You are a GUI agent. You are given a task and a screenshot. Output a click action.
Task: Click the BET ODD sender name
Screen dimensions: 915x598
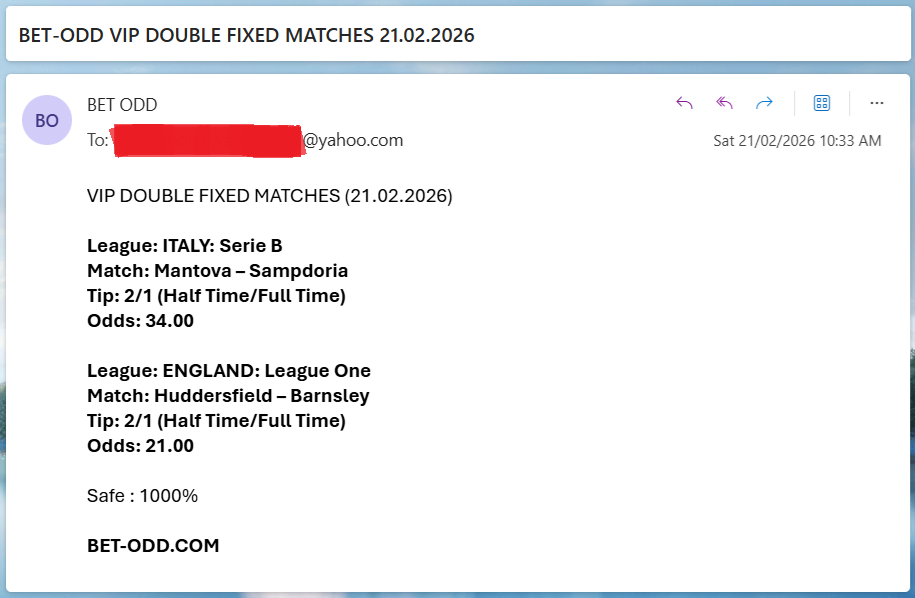(122, 105)
